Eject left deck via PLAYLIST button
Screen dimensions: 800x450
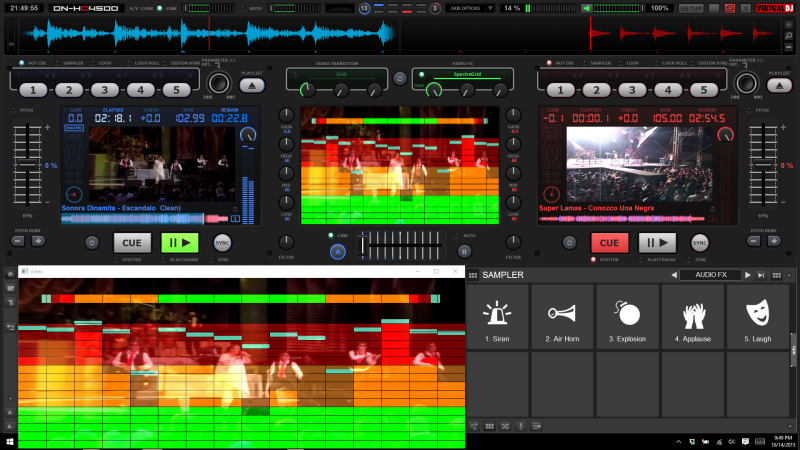click(x=252, y=86)
